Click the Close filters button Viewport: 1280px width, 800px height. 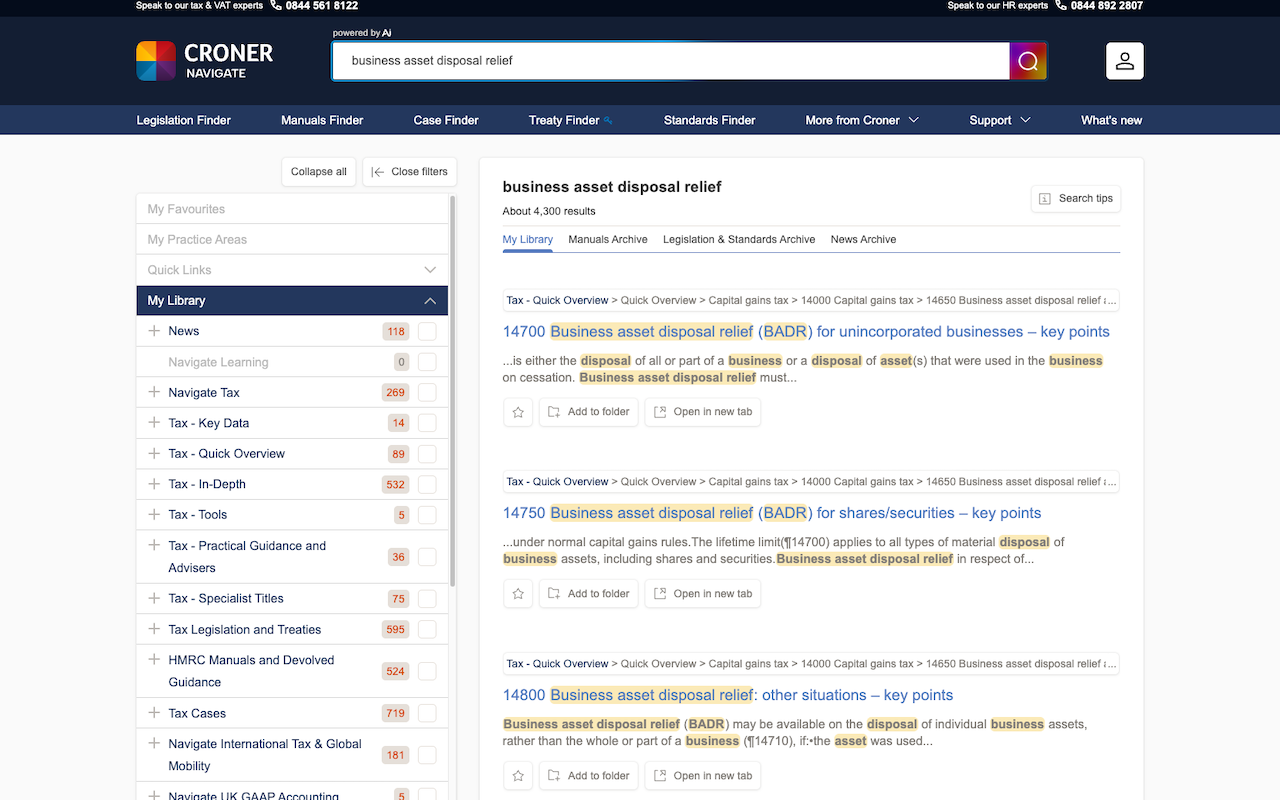[x=410, y=172]
